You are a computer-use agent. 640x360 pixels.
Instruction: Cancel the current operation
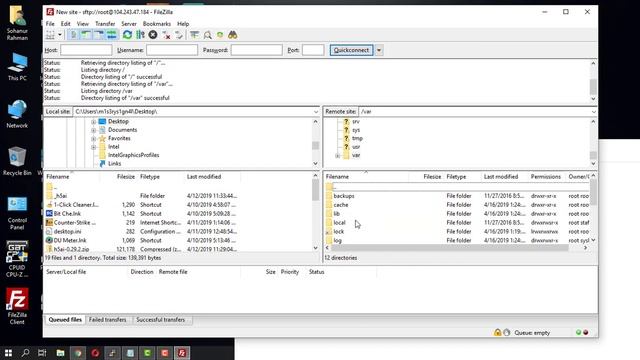[153, 35]
